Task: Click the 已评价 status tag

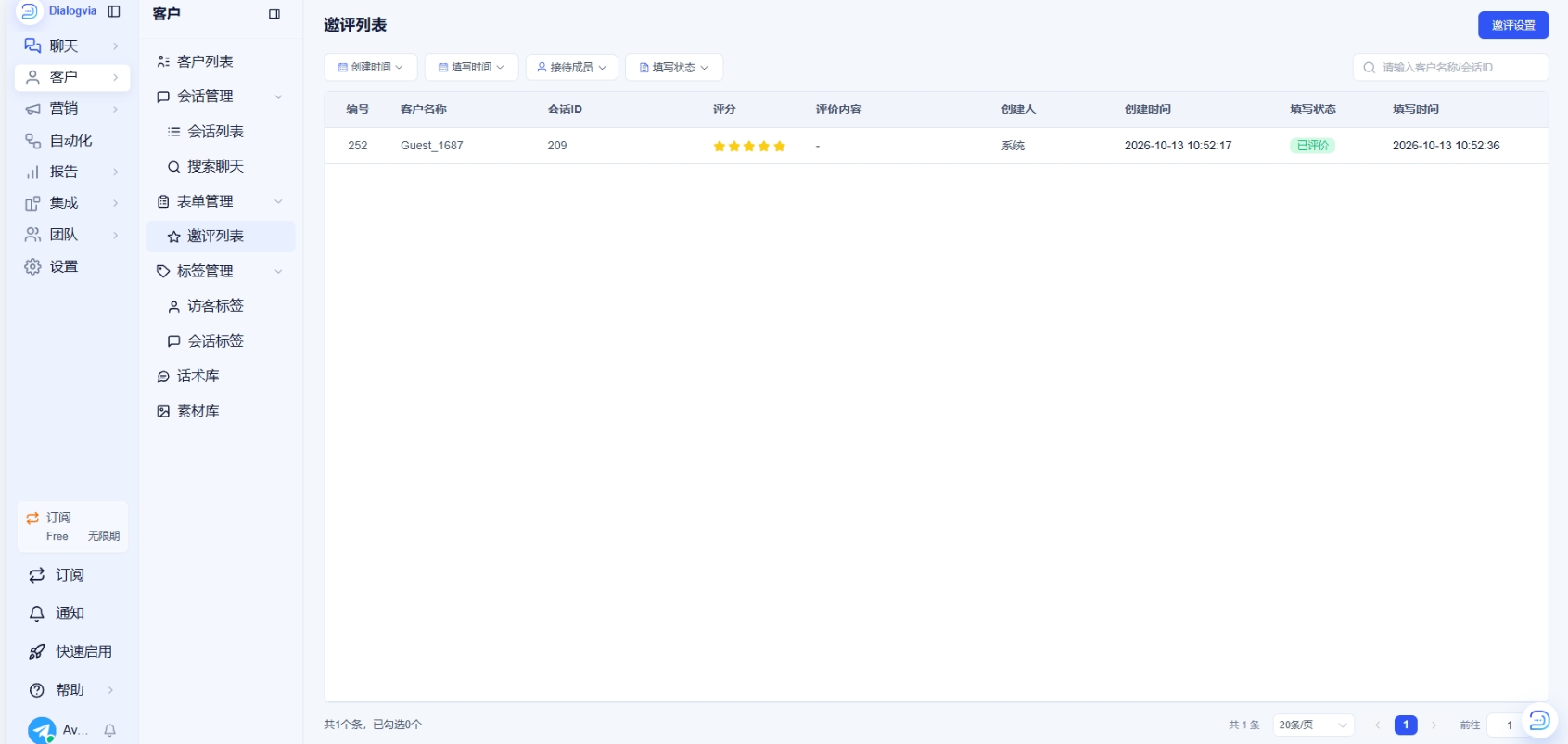Action: [1312, 146]
